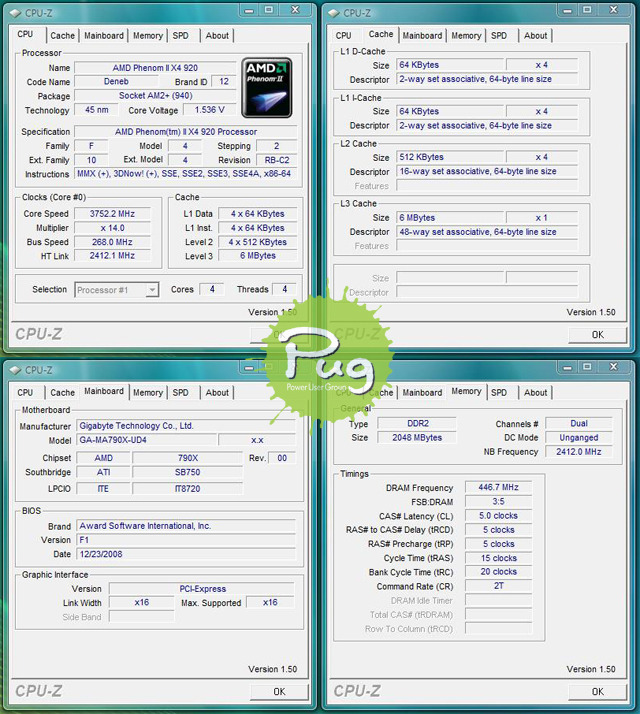
Task: Click CPU-Z app icon in top-right window title
Action: (334, 13)
